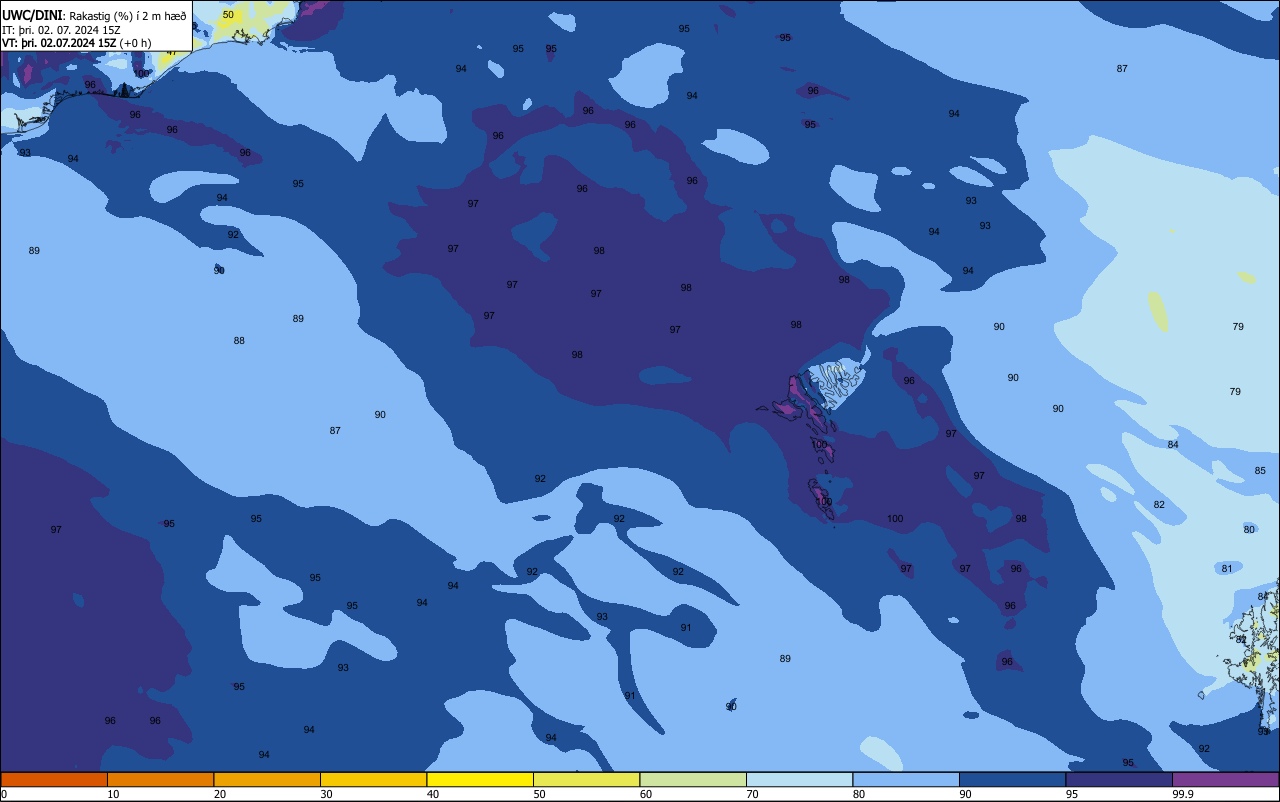
Task: Select the '40' tick label on legend scale
Action: coord(433,794)
